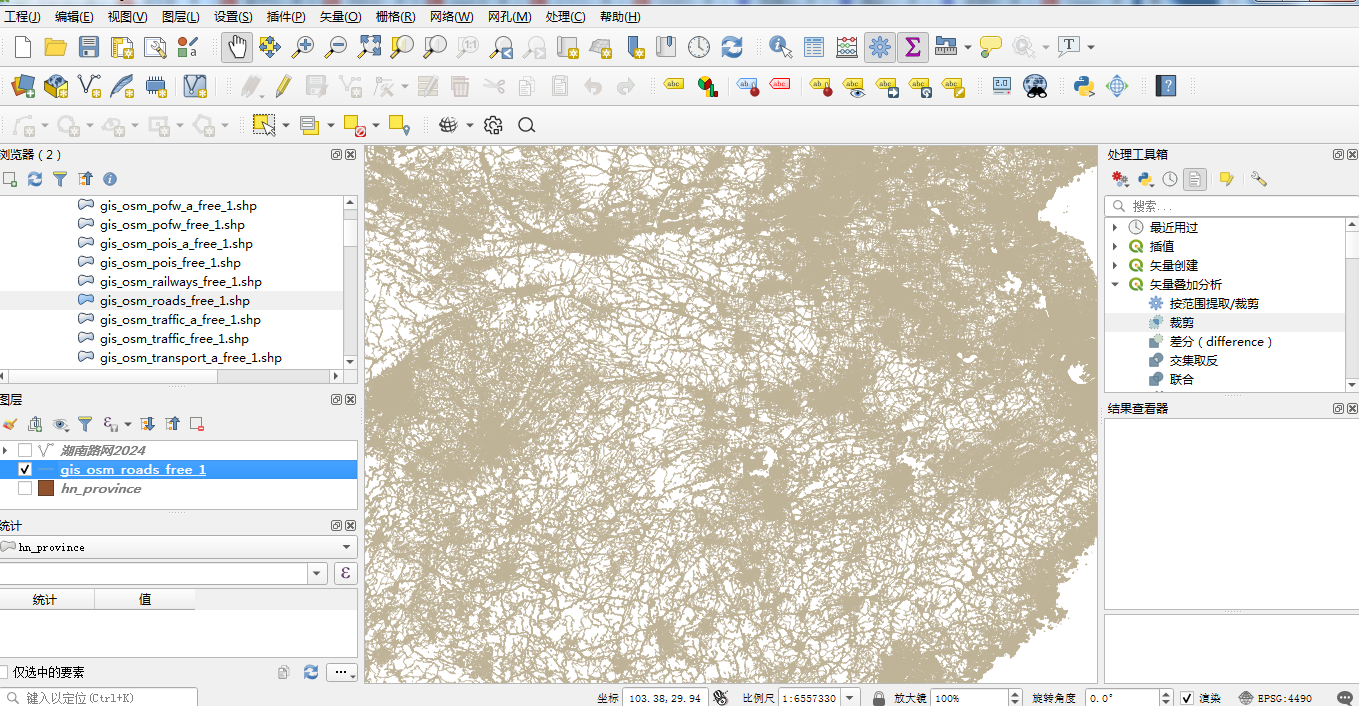Open the 矢量 menu

click(341, 17)
